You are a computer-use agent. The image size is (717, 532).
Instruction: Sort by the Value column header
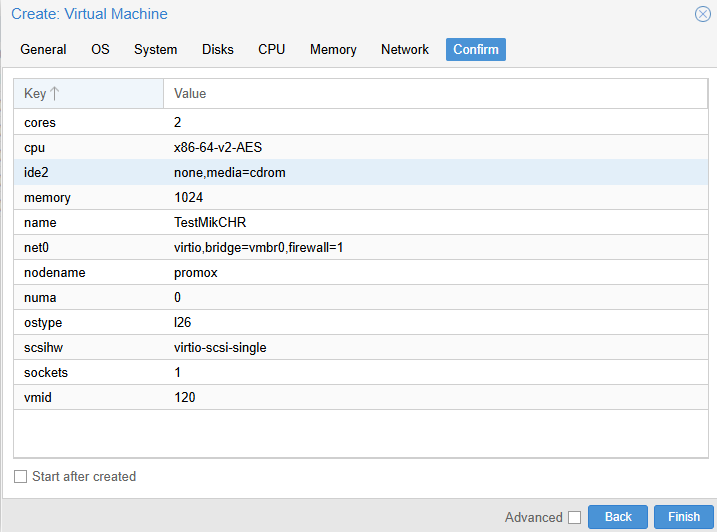tap(435, 93)
